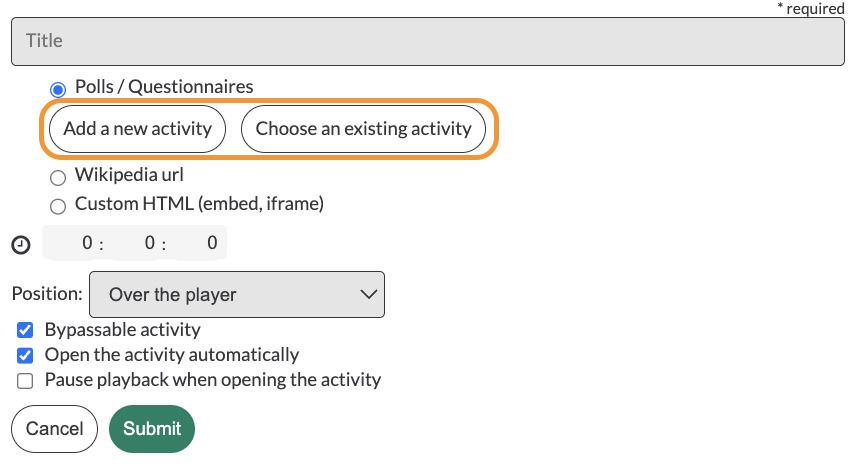This screenshot has height=464, width=853.
Task: Enable Pause playback when opening the activity
Action: click(x=25, y=381)
